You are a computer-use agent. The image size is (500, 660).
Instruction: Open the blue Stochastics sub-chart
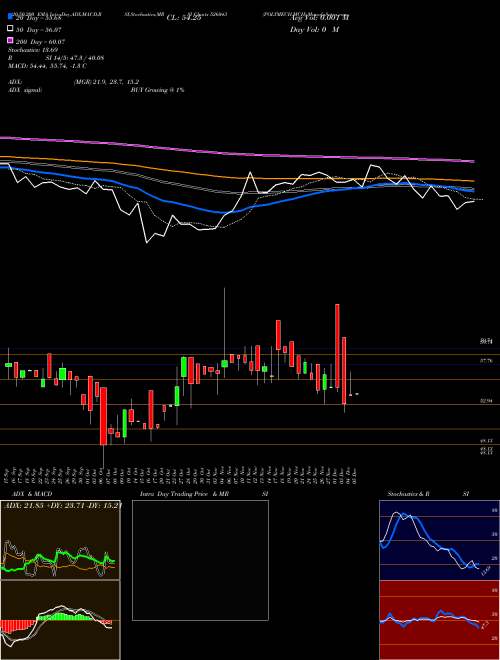coord(439,540)
